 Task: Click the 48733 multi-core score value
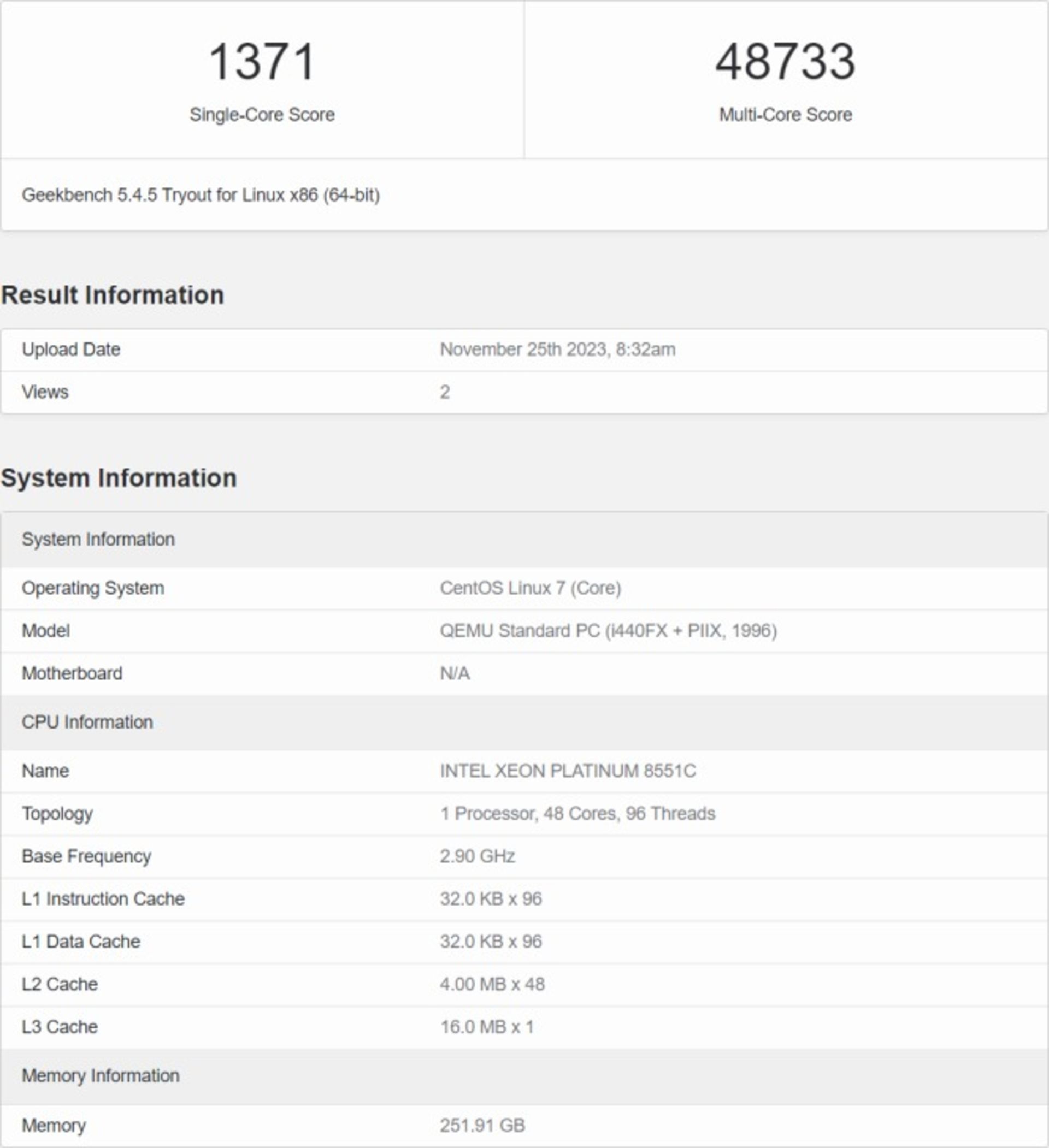785,62
